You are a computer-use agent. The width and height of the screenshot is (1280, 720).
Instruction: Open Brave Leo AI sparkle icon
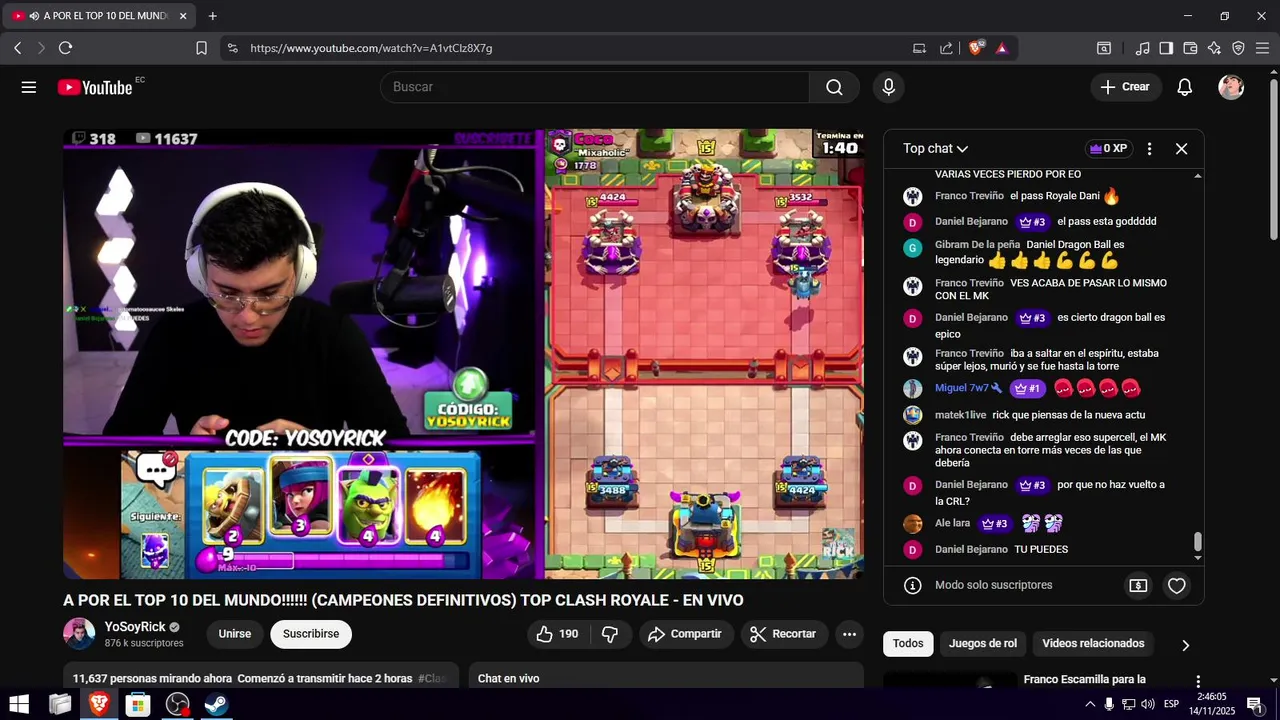click(x=1214, y=47)
